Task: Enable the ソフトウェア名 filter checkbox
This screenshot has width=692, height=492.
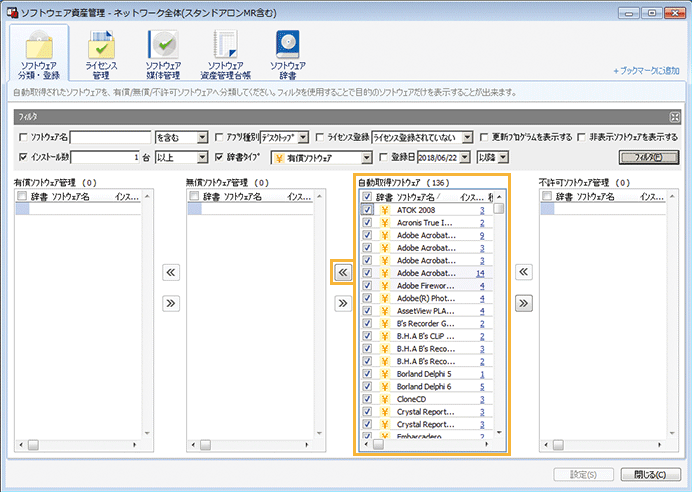Action: coord(23,137)
